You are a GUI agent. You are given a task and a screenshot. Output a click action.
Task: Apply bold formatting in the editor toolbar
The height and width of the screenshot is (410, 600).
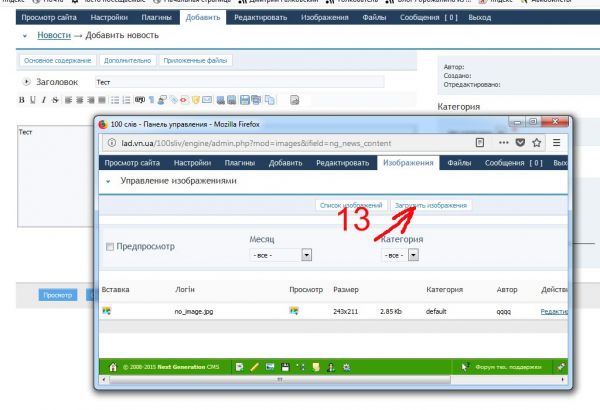pos(22,100)
